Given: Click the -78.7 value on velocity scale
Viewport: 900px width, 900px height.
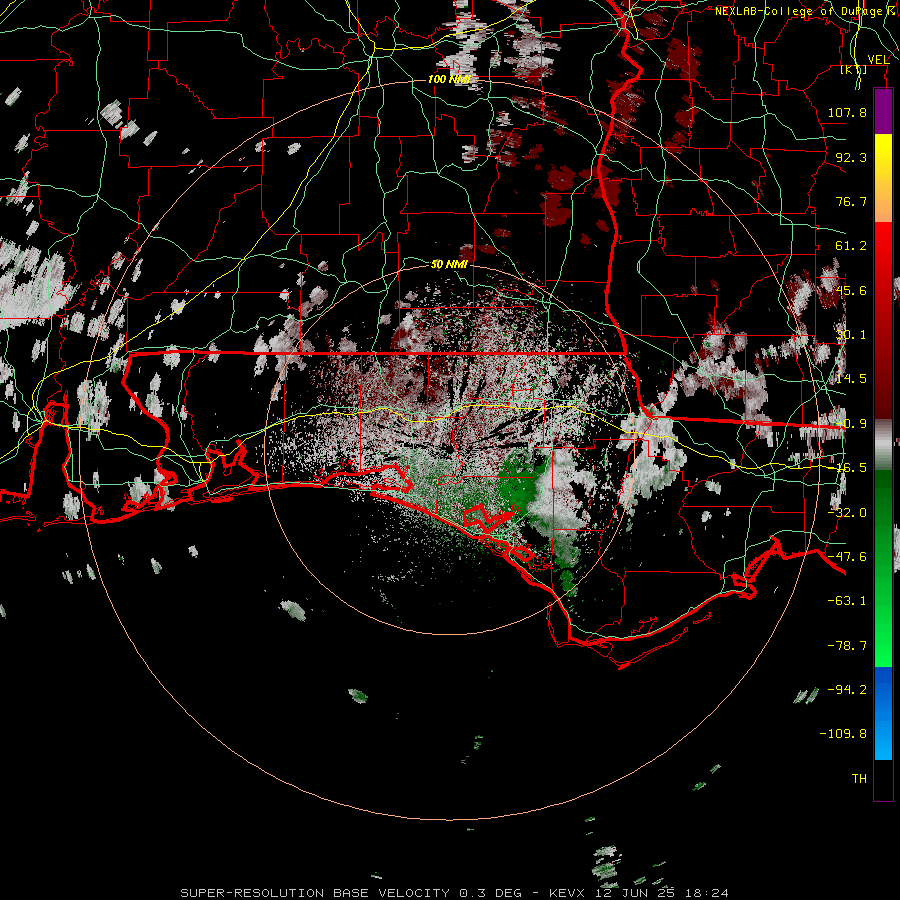Looking at the screenshot, I should tap(847, 646).
